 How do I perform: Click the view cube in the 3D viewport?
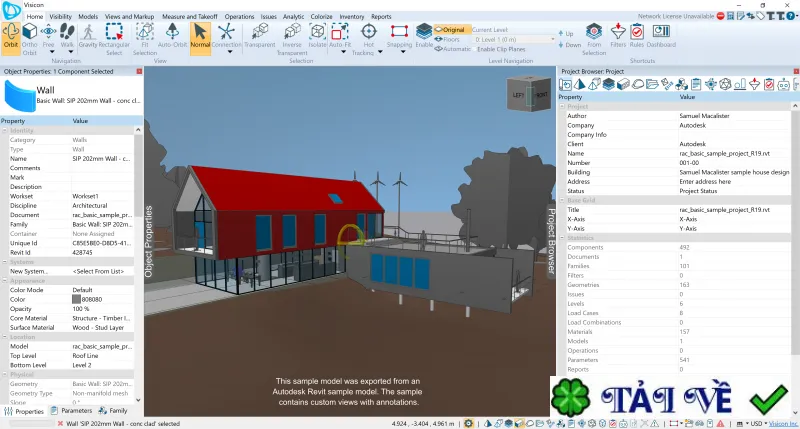click(528, 94)
